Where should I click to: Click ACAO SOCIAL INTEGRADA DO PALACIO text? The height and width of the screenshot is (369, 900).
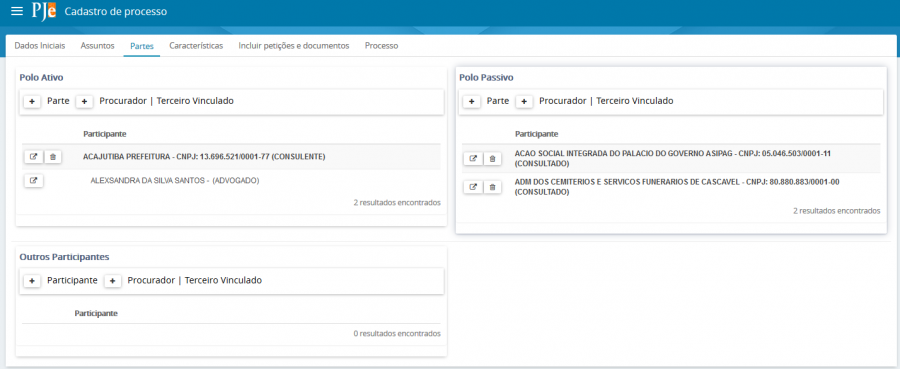[673, 159]
